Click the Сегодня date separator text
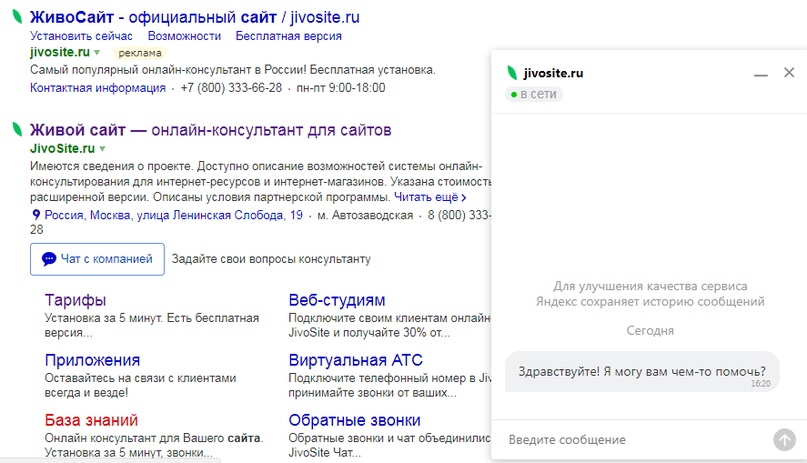Viewport: 807px width, 463px height. [x=650, y=330]
